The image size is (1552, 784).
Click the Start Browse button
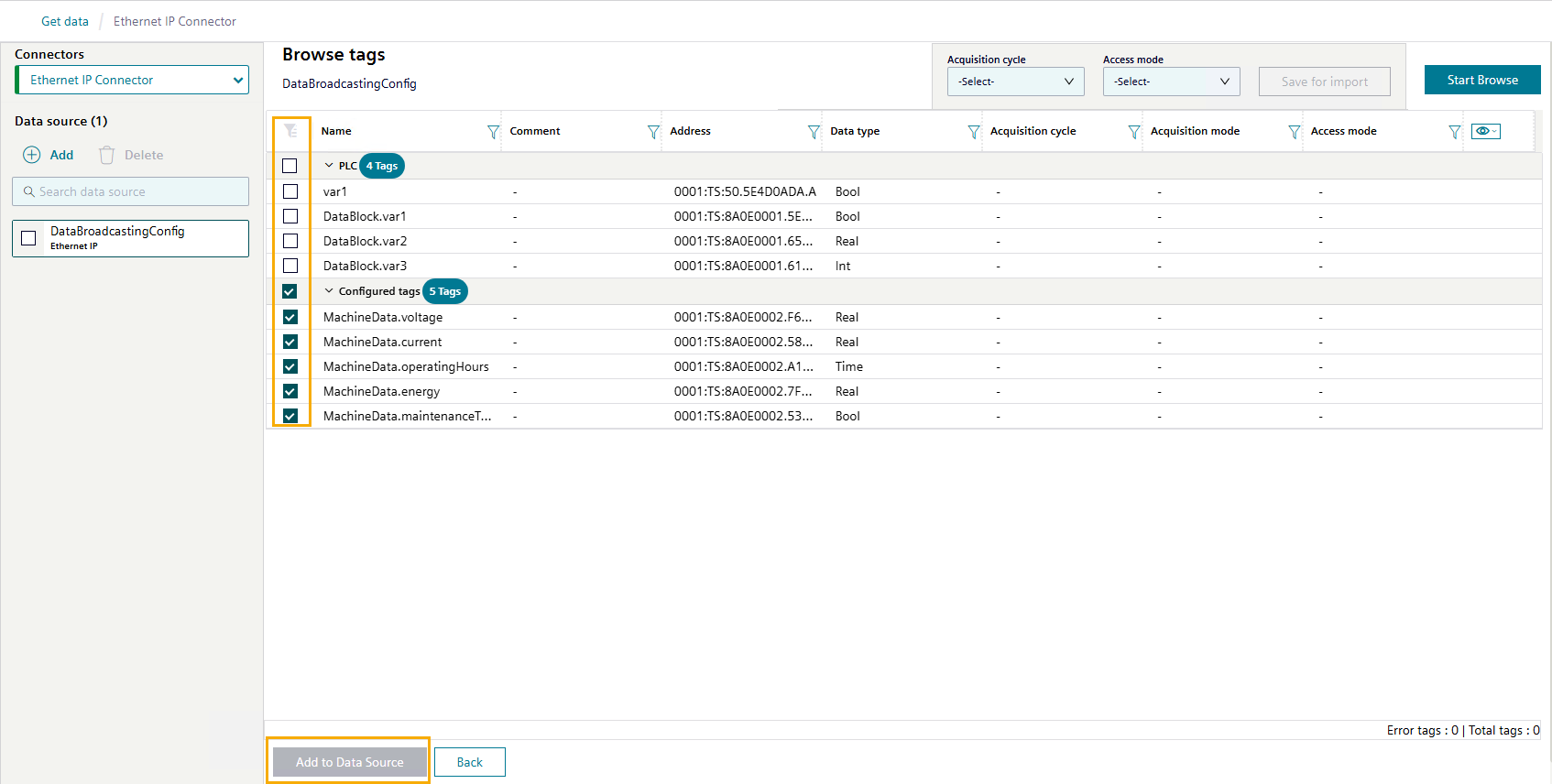pyautogui.click(x=1482, y=80)
